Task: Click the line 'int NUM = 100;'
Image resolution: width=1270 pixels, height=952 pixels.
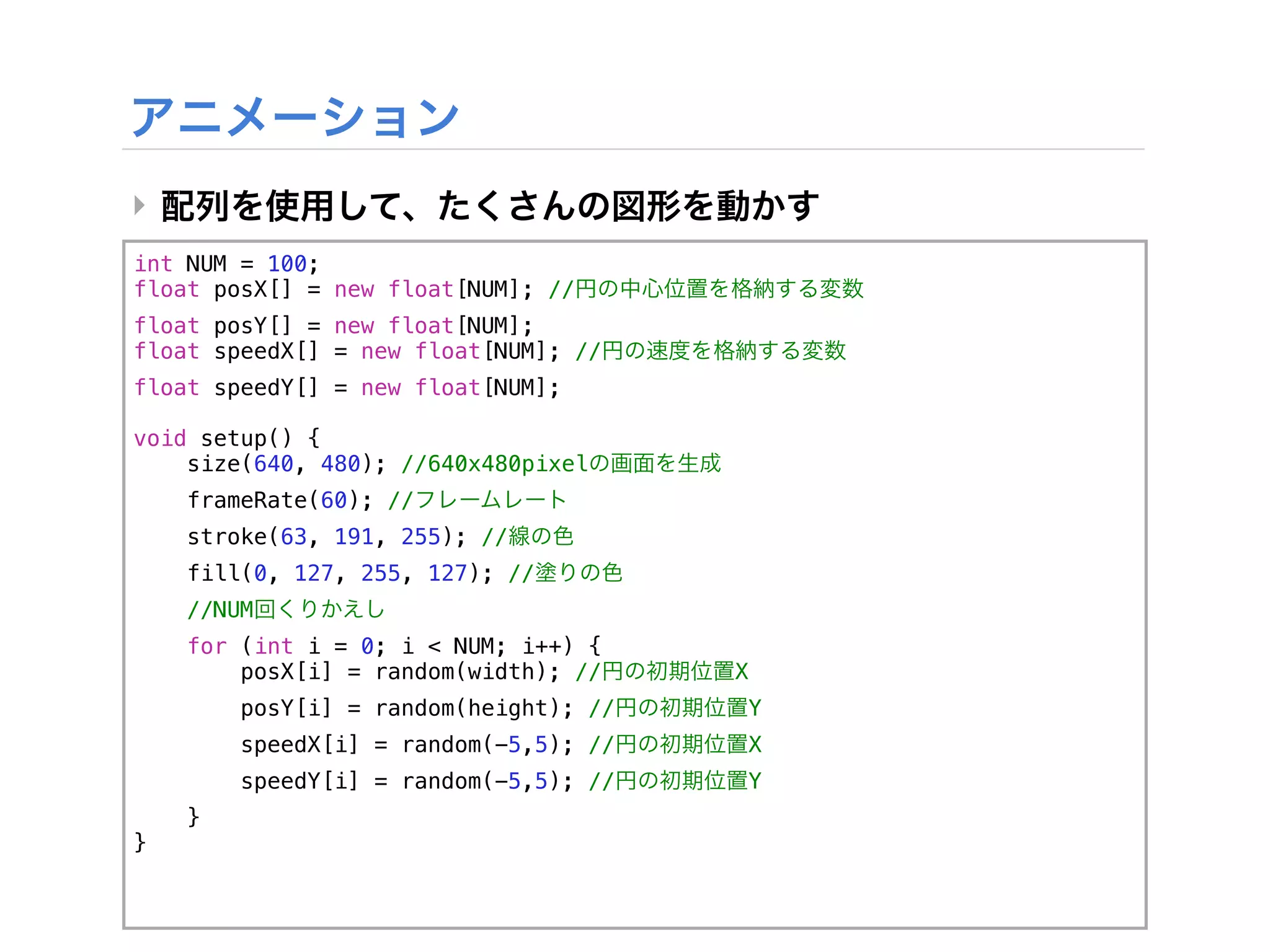Action: click(x=227, y=264)
